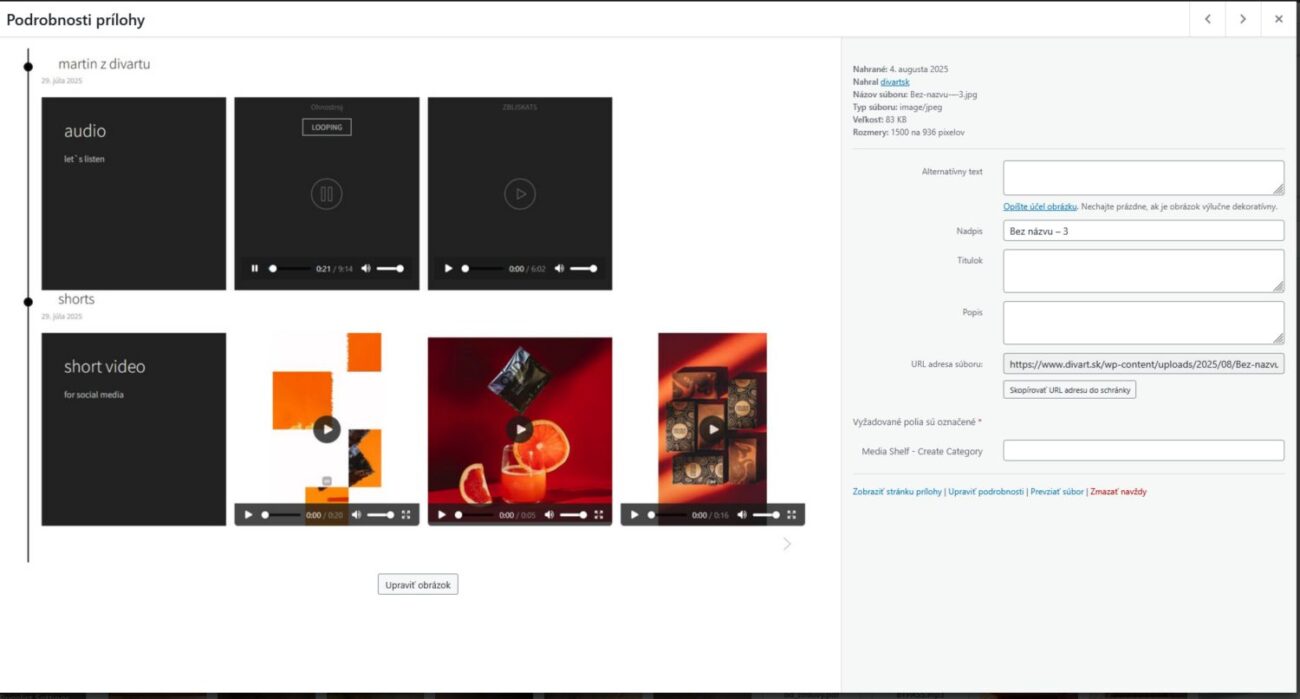Click the Nadpis field containing Bez názvu – 3

[1143, 231]
